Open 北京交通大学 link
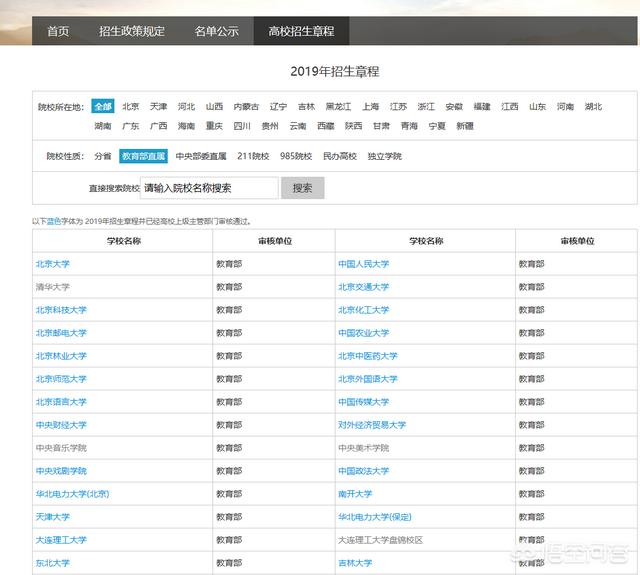 (x=363, y=287)
